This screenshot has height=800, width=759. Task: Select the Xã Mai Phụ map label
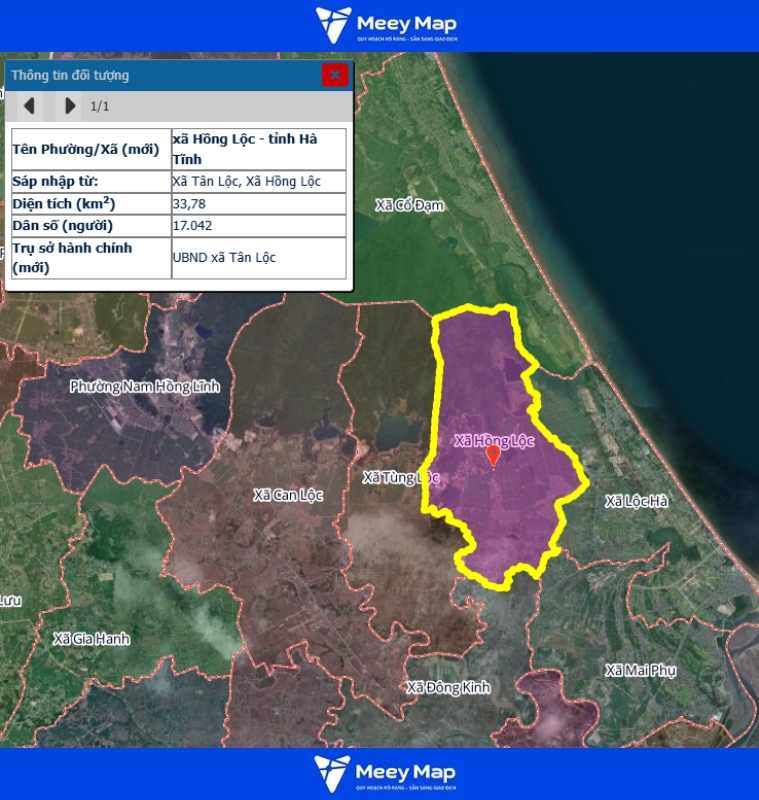coord(641,670)
